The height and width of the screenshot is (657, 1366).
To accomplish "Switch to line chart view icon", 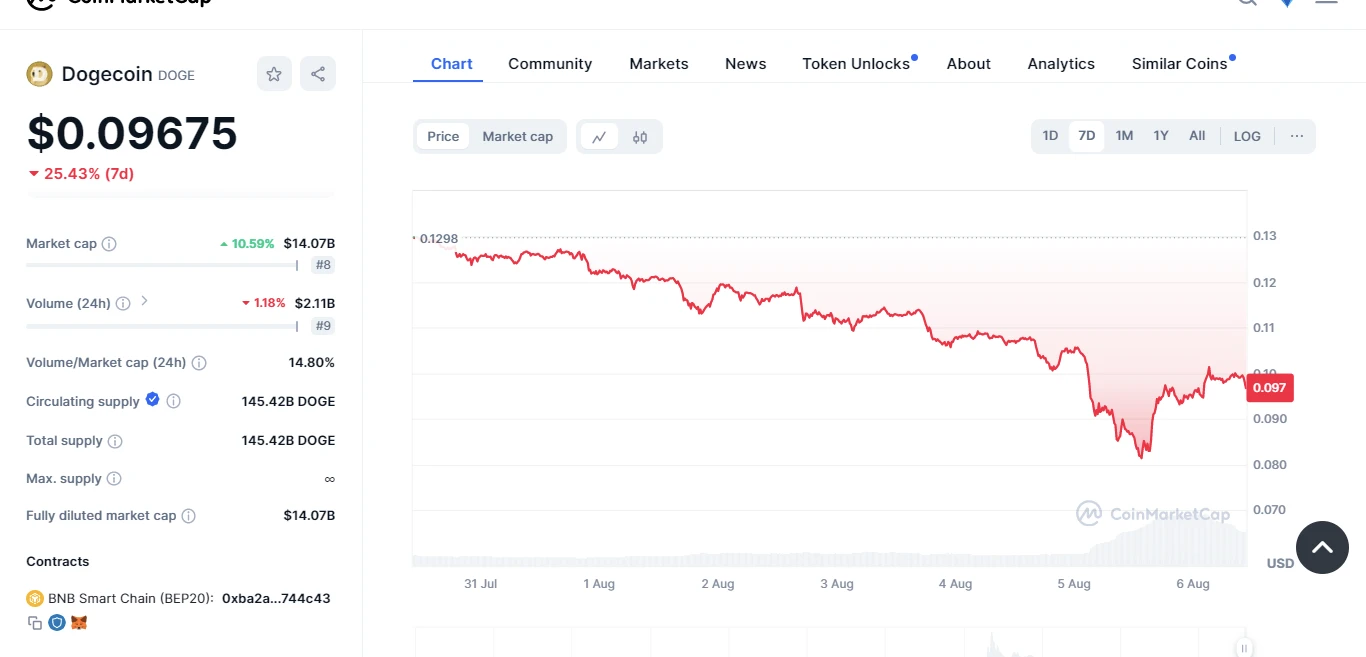I will pyautogui.click(x=599, y=137).
